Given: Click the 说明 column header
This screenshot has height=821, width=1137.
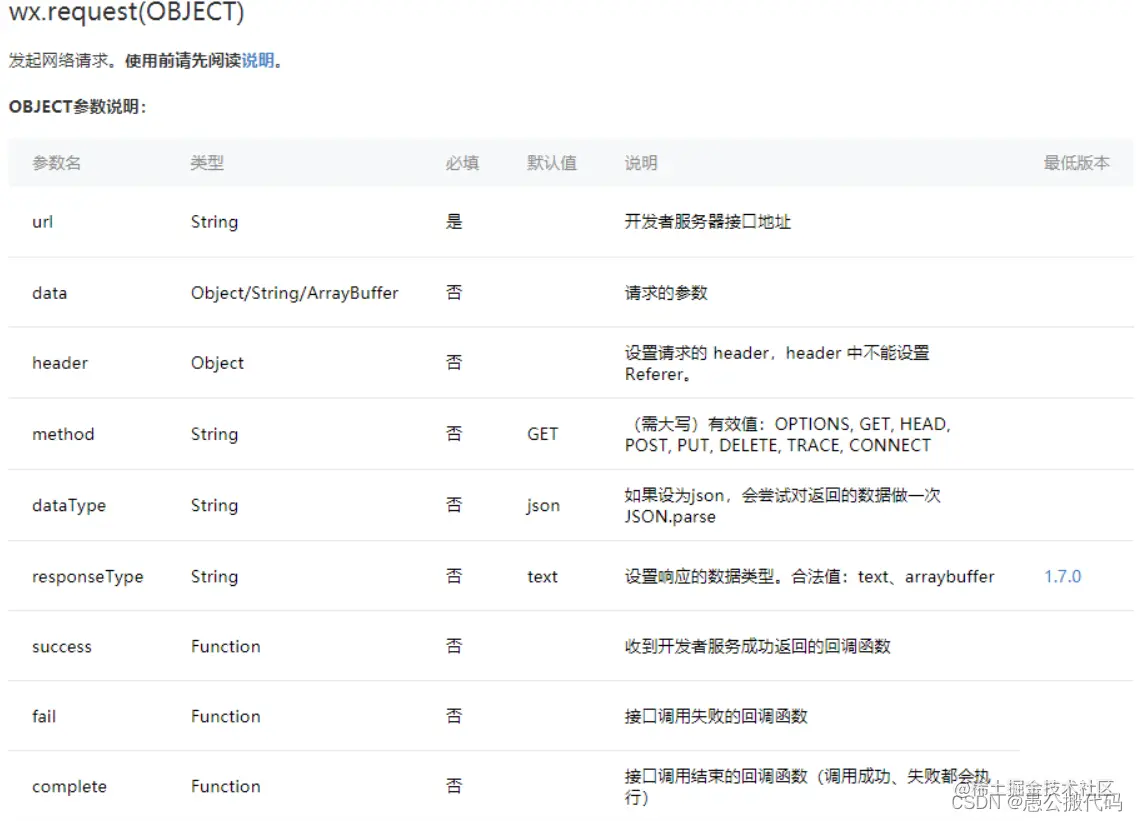Looking at the screenshot, I should click(641, 163).
